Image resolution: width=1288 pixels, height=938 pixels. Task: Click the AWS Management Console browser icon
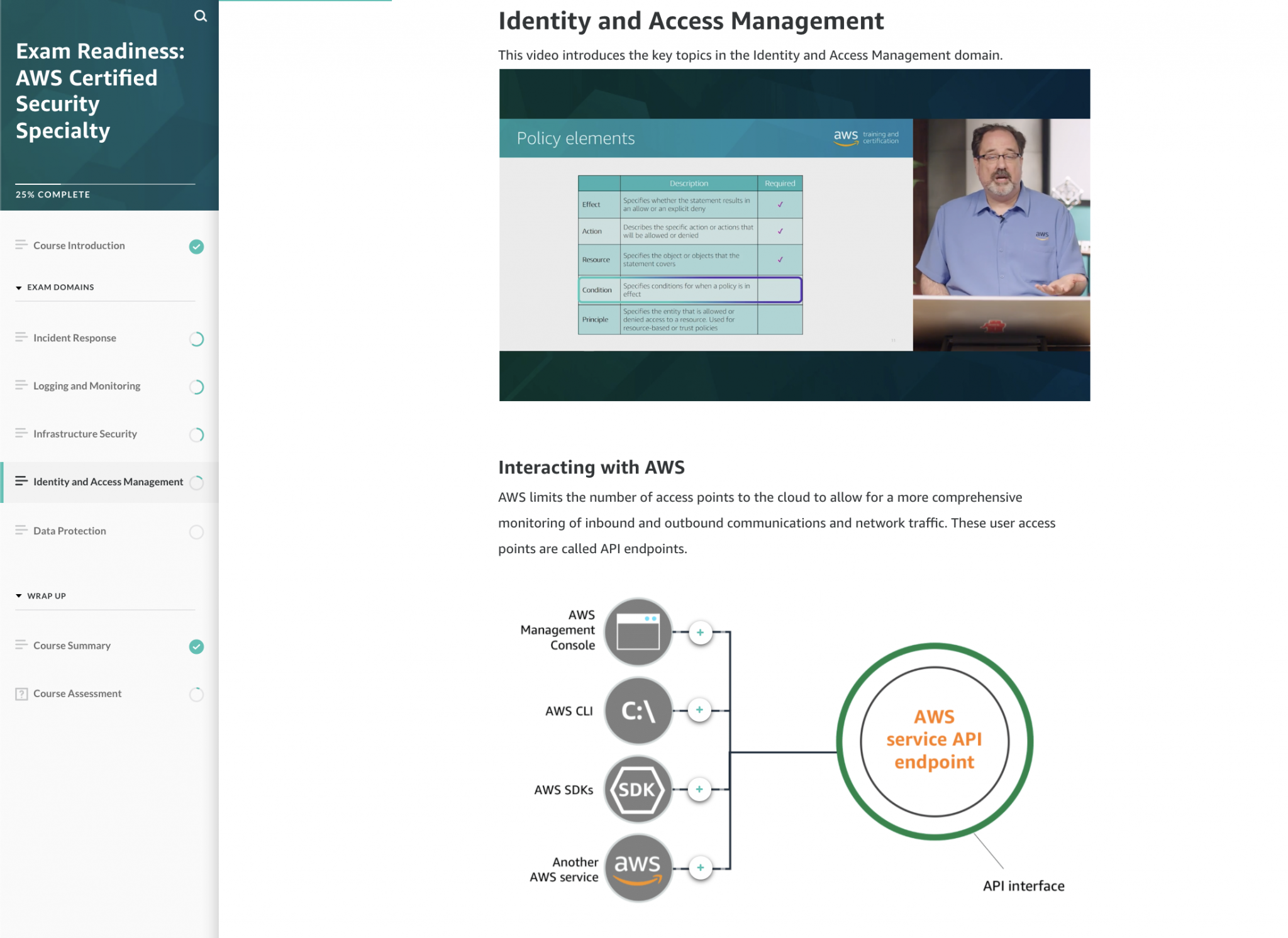coord(638,632)
